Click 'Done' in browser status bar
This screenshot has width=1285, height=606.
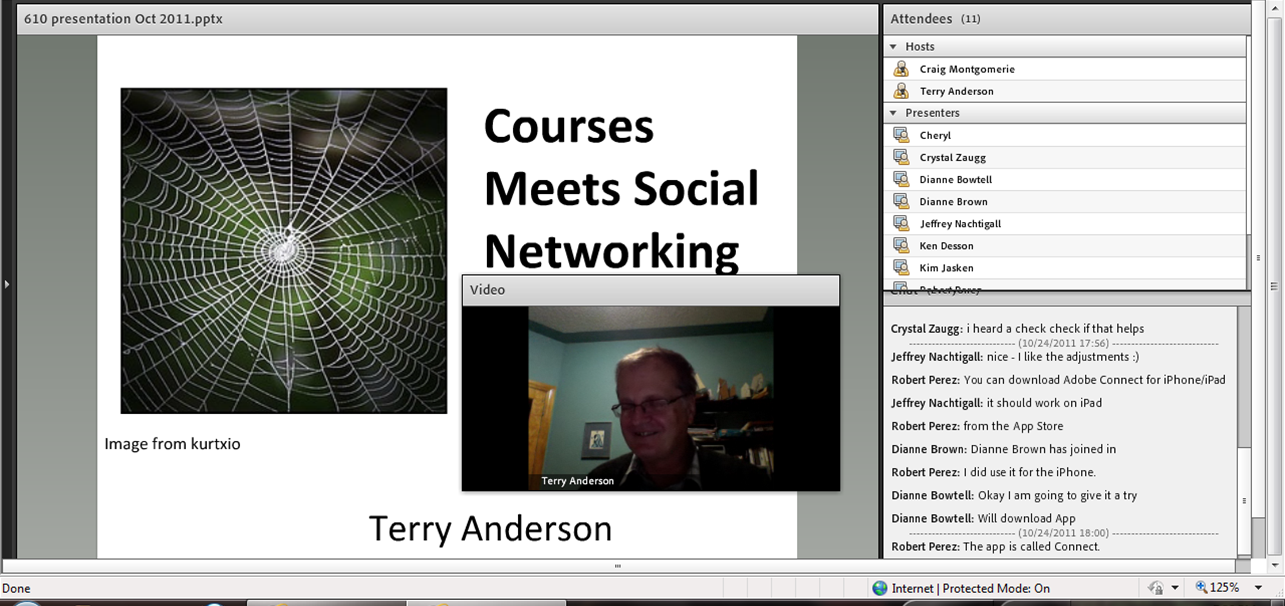[17, 589]
